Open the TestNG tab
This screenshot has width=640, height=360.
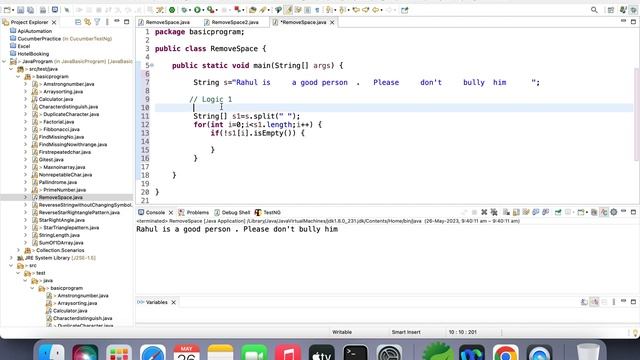(271, 212)
